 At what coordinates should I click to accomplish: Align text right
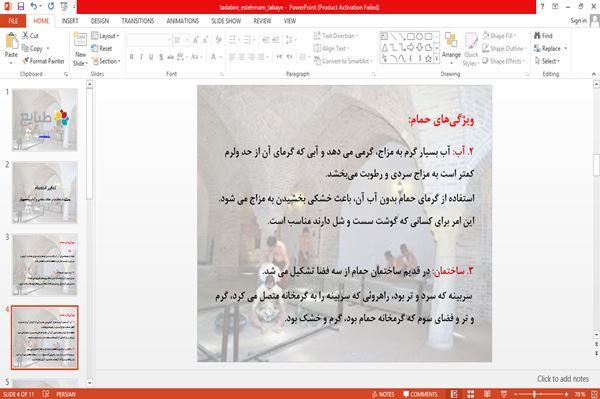pos(251,57)
